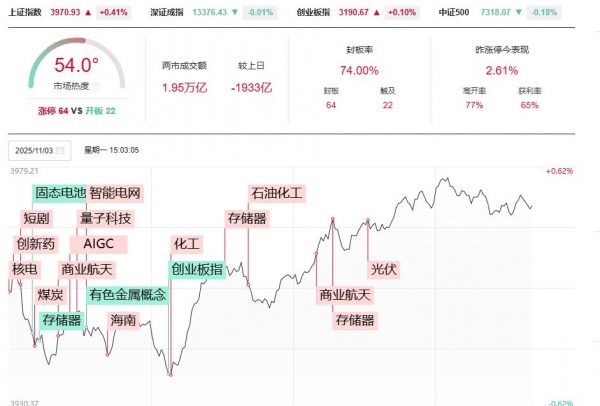
Task: Click the AIGC sector tag
Action: click(99, 243)
